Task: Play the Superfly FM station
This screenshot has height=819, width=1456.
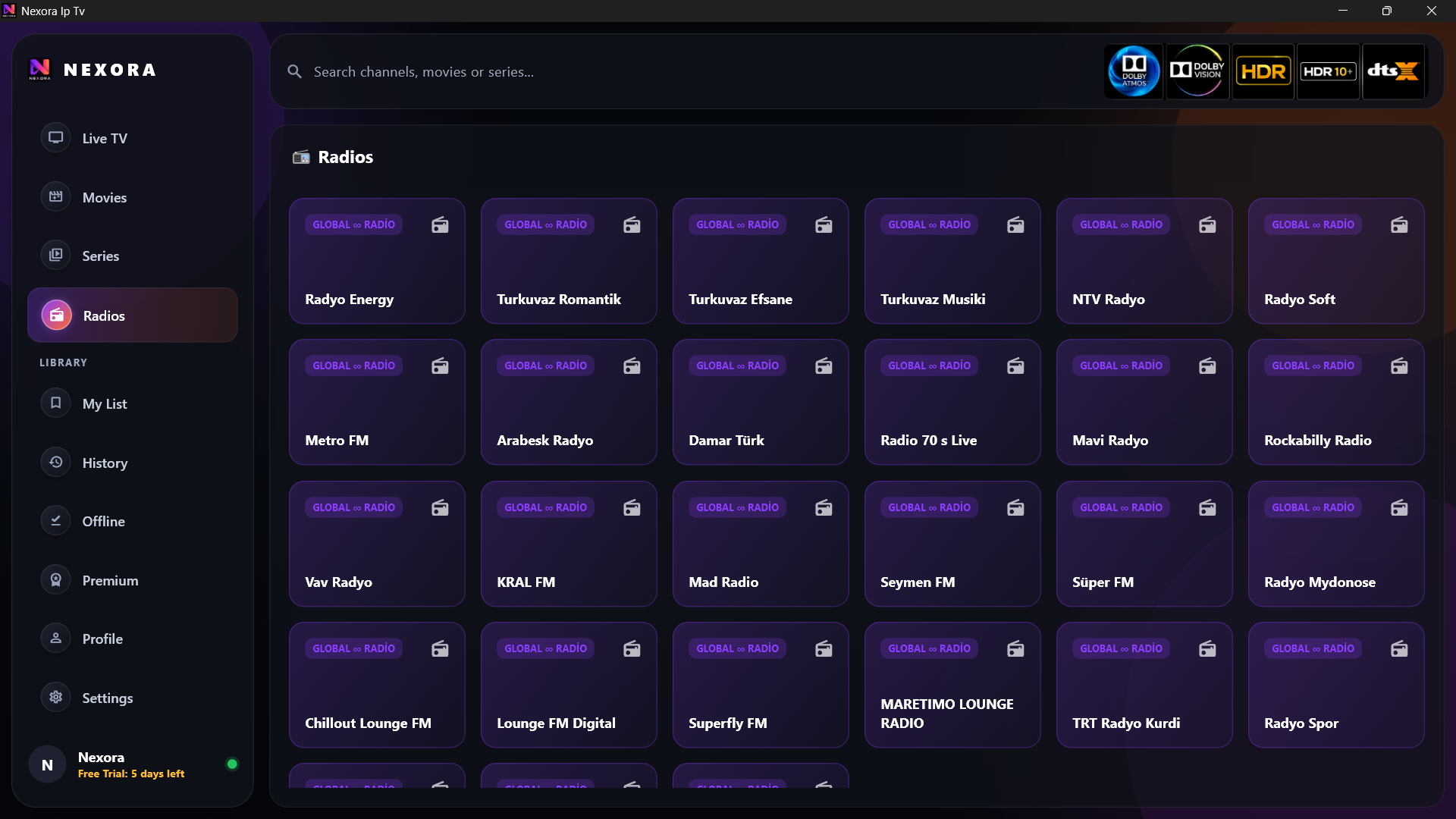Action: point(761,685)
